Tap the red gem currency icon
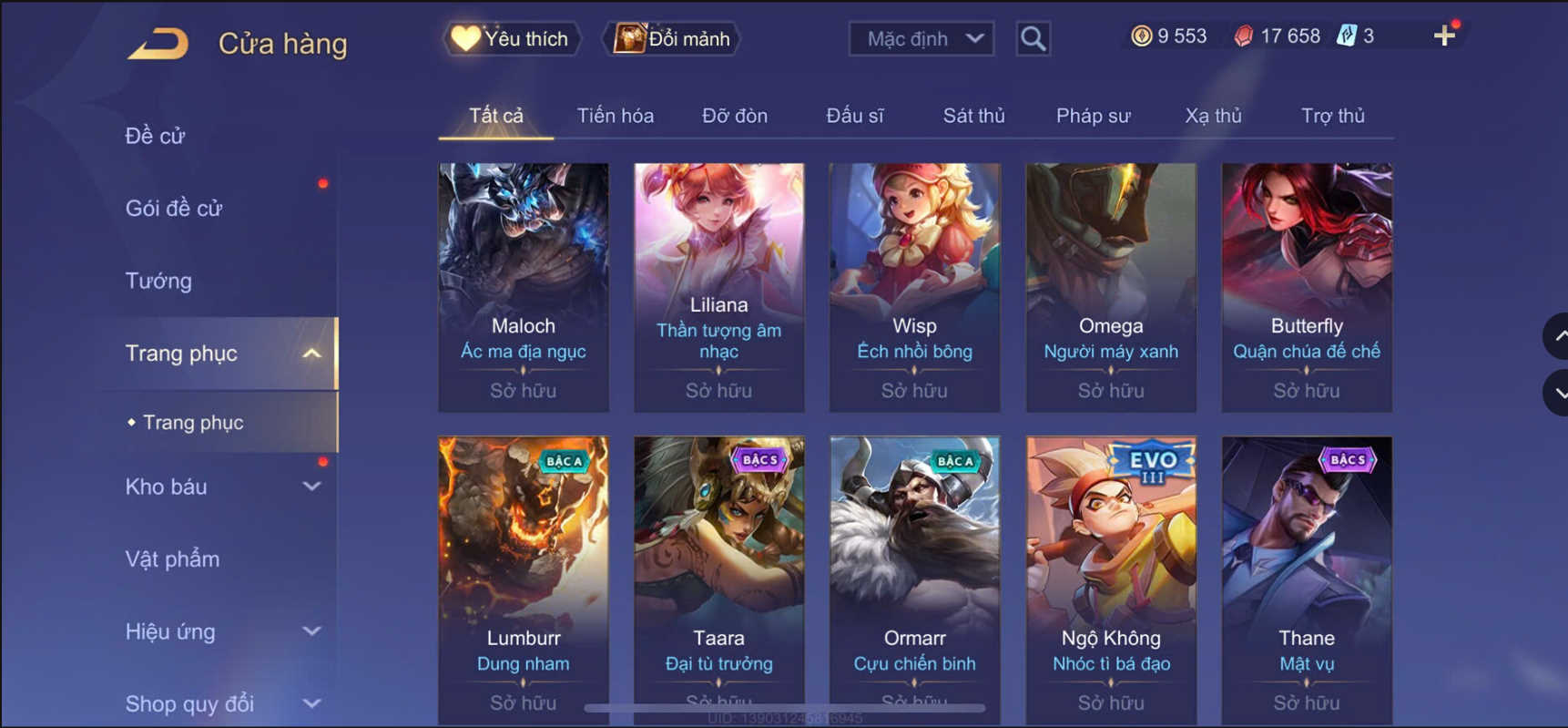 click(1243, 36)
